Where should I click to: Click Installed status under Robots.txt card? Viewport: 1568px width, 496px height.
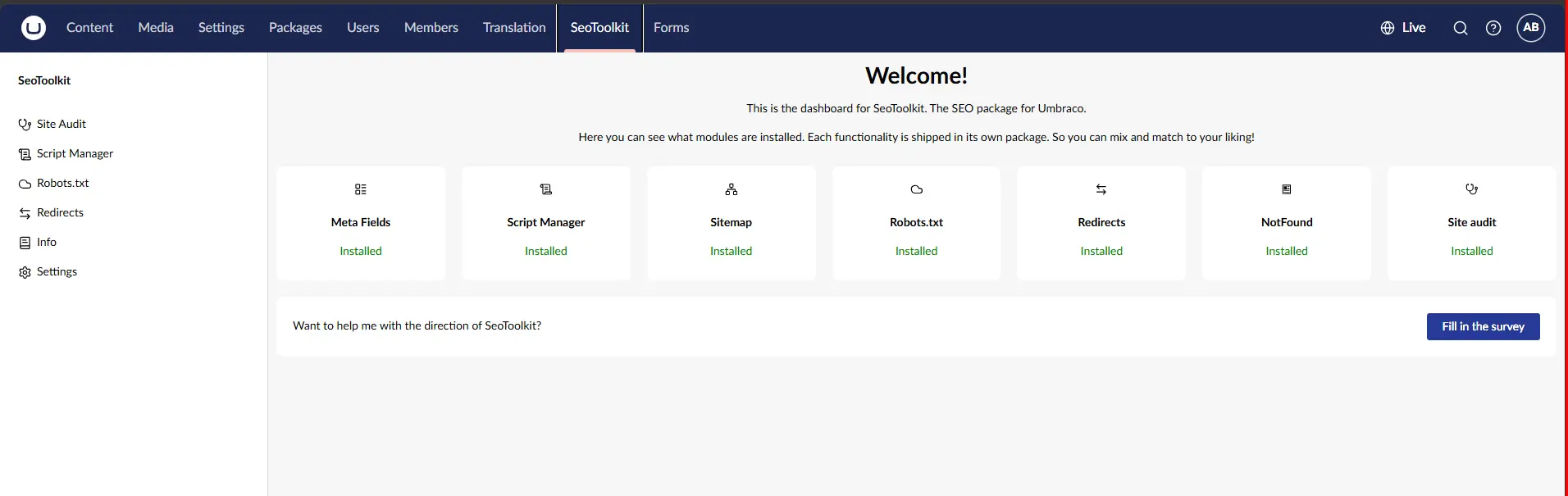click(917, 251)
